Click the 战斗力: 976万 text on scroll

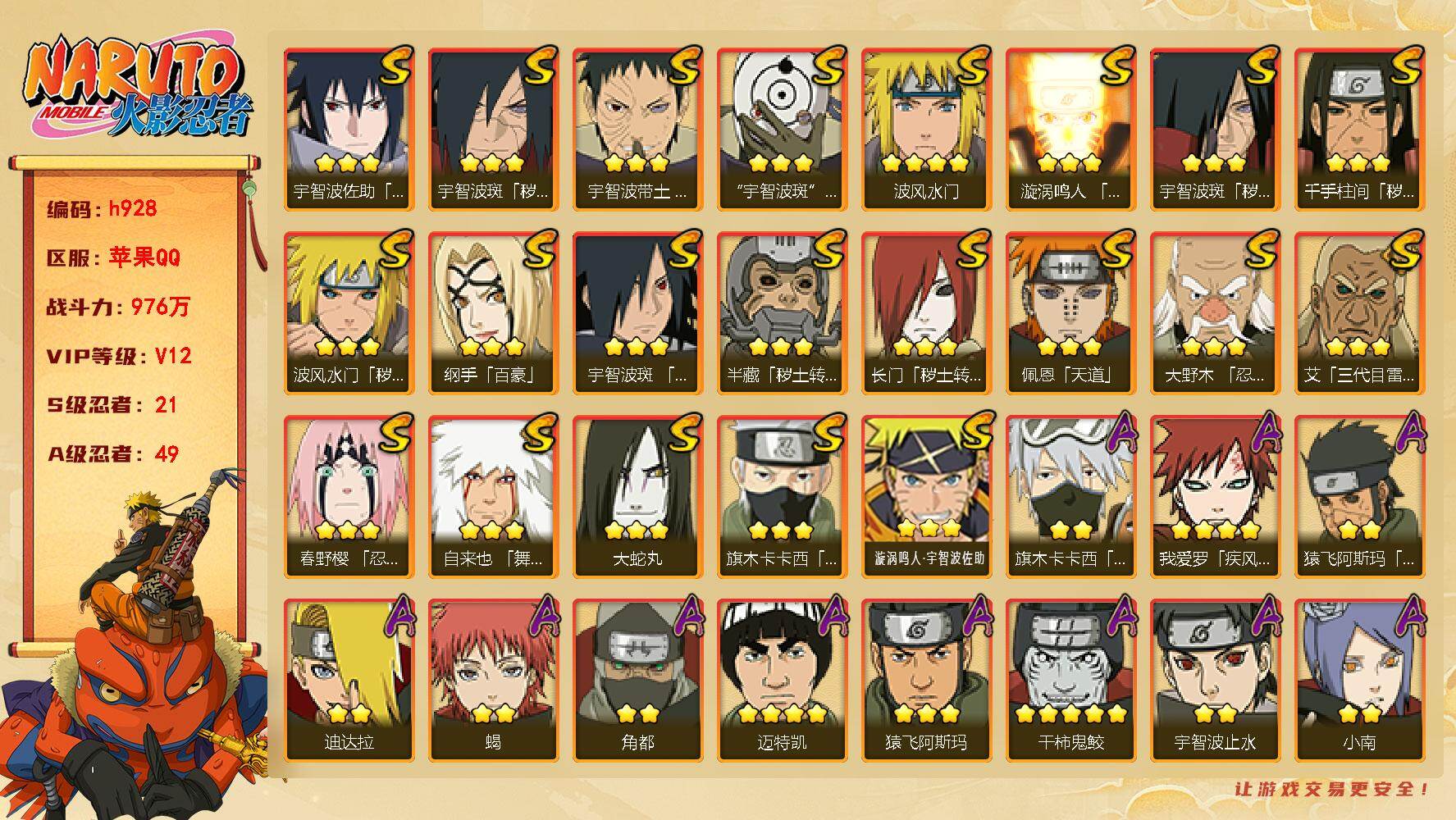pos(118,307)
